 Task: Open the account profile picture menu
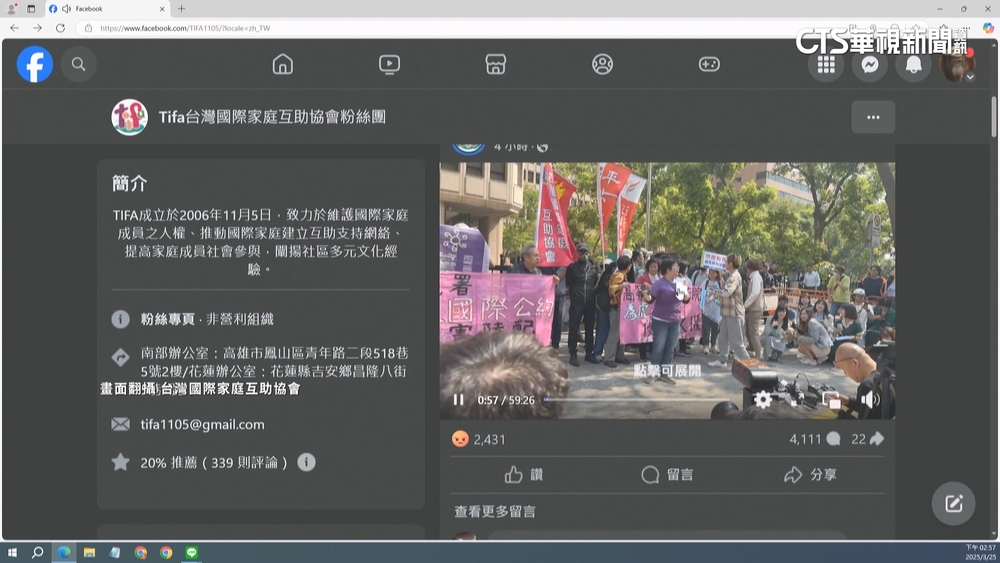[x=957, y=64]
